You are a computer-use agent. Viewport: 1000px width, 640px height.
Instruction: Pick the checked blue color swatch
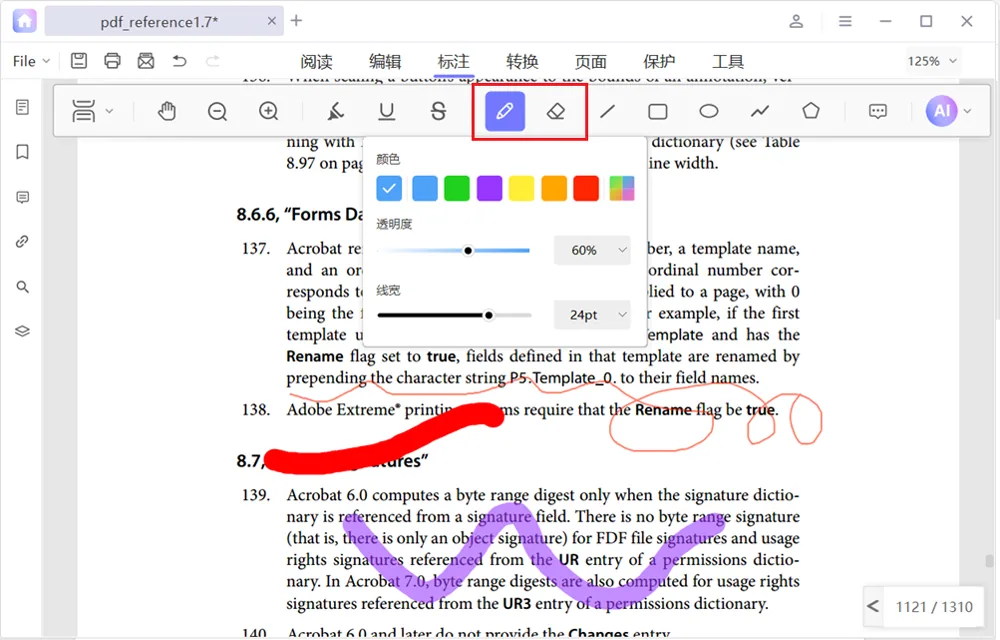tap(389, 189)
